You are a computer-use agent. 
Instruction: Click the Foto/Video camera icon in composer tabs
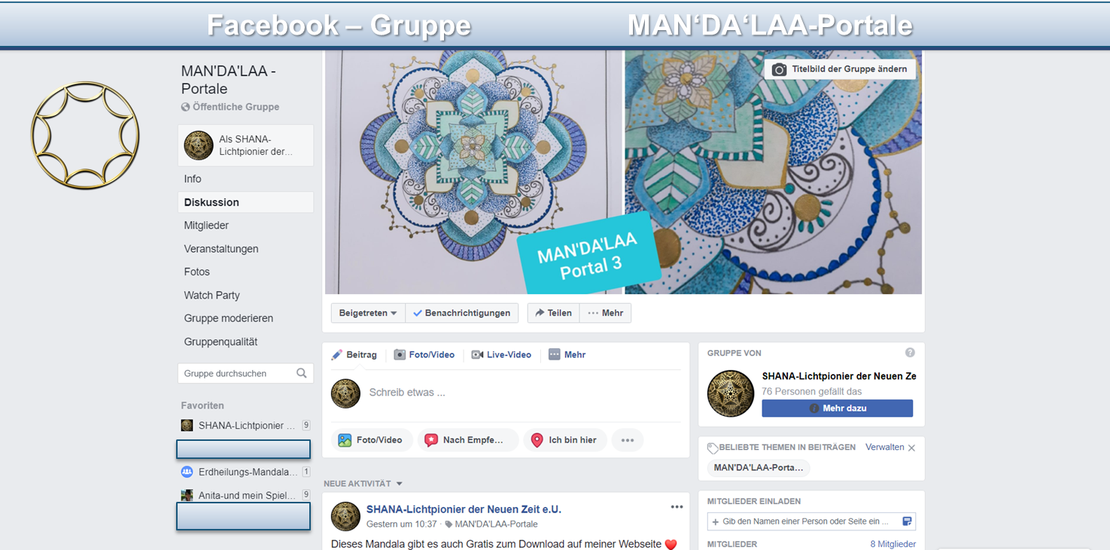coord(400,355)
